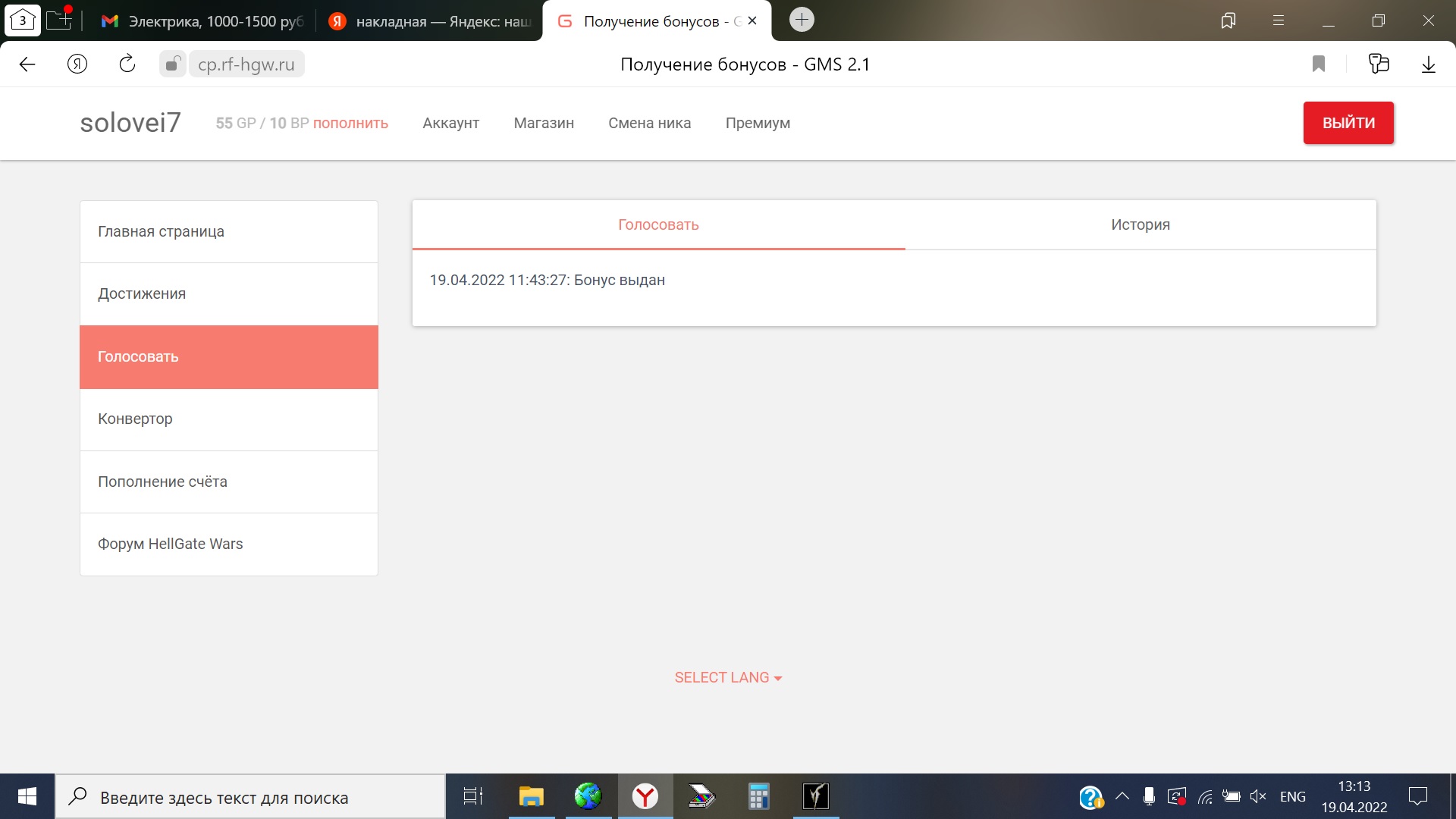Open the scanner app taskbar icon
The width and height of the screenshot is (1456, 819).
701,796
